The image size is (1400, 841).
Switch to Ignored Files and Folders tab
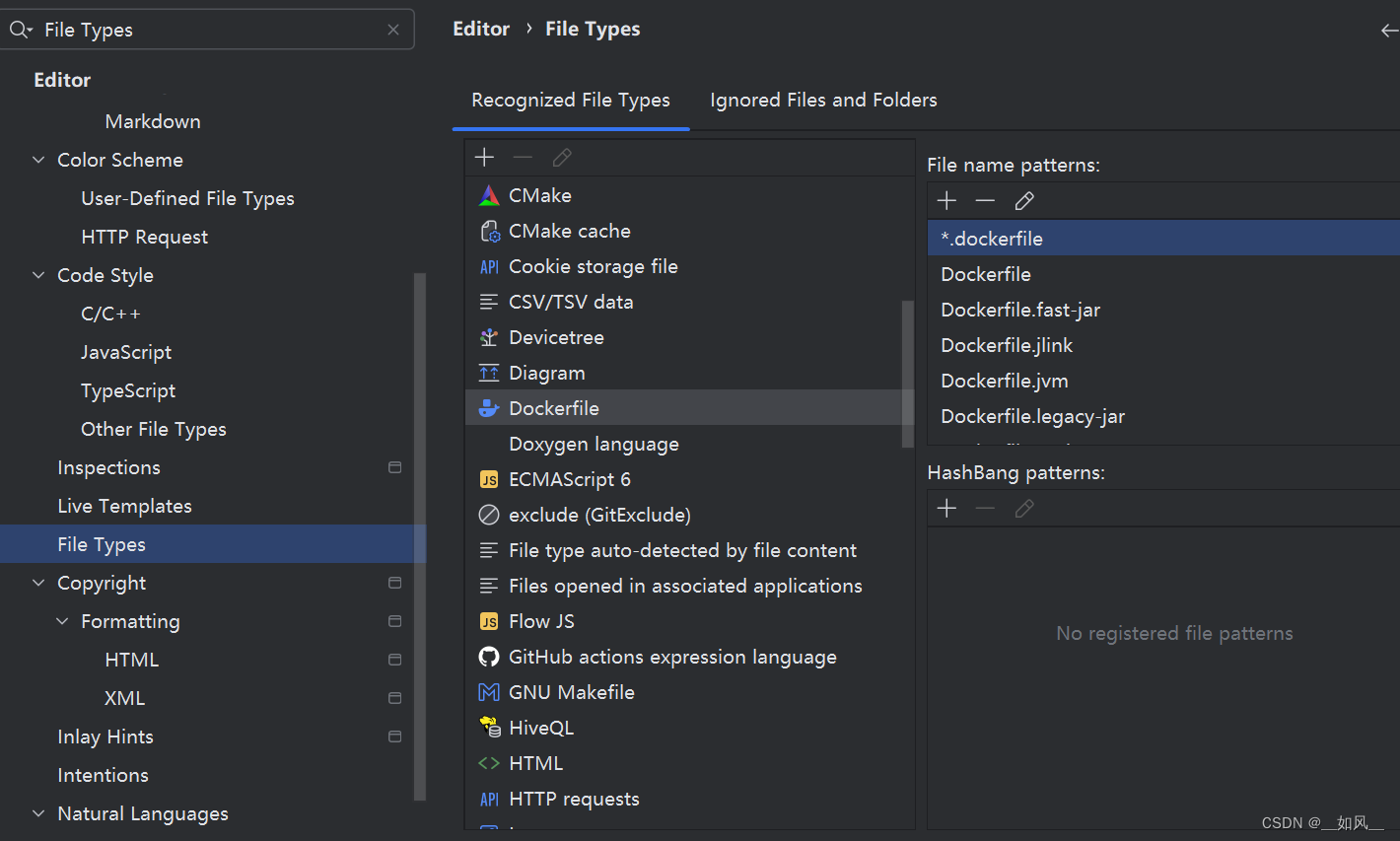pos(823,100)
